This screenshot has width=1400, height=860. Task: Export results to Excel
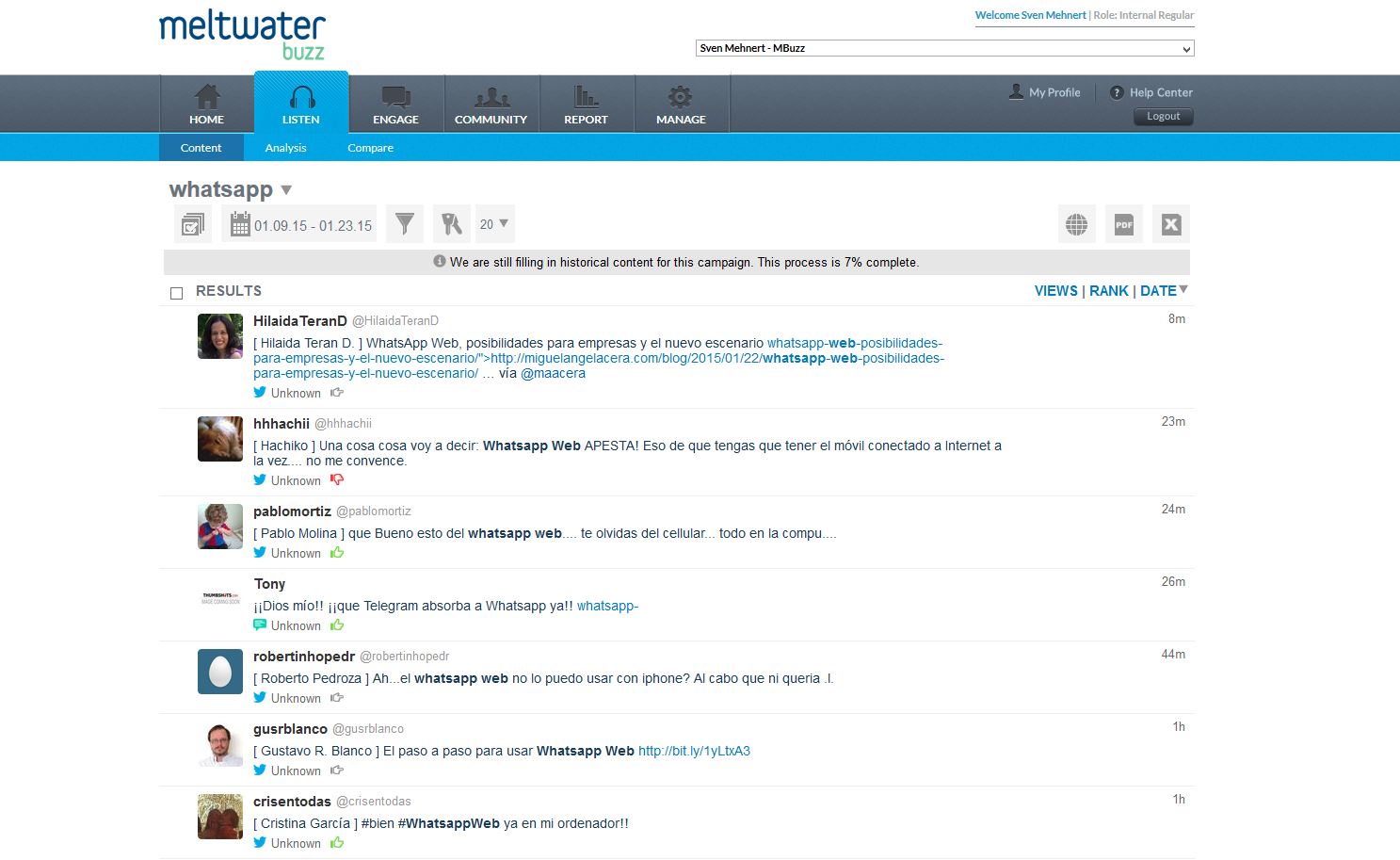pos(1170,224)
